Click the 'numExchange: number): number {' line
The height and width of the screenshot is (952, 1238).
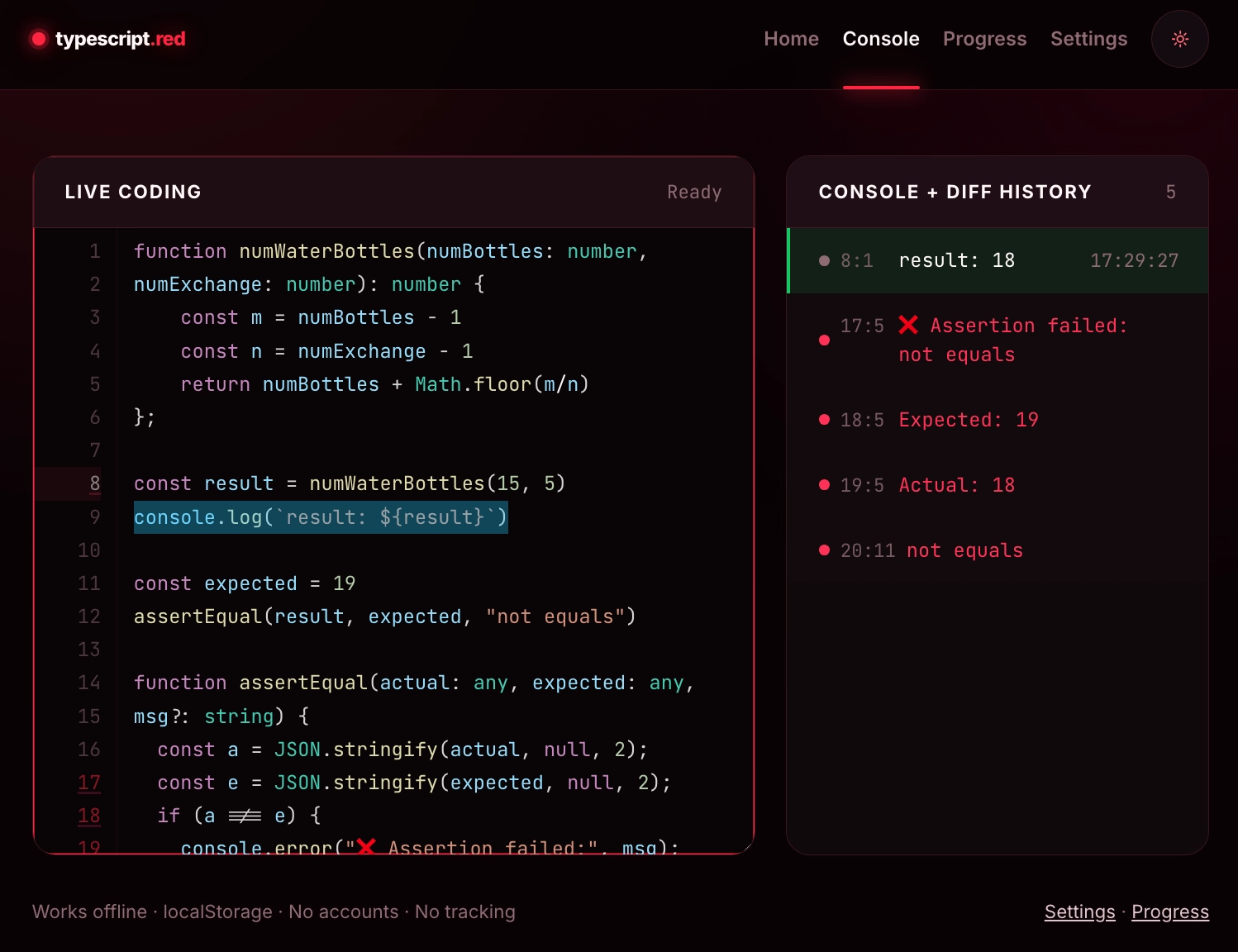(x=309, y=284)
